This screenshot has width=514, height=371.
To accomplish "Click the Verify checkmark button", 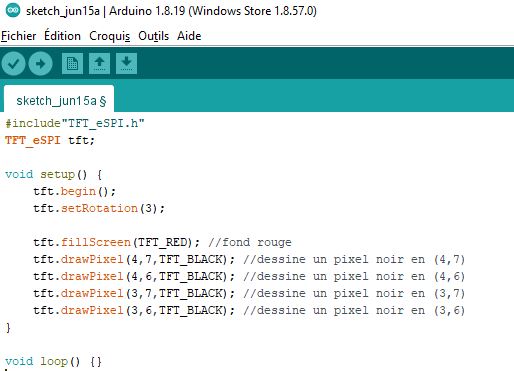I will (13, 63).
